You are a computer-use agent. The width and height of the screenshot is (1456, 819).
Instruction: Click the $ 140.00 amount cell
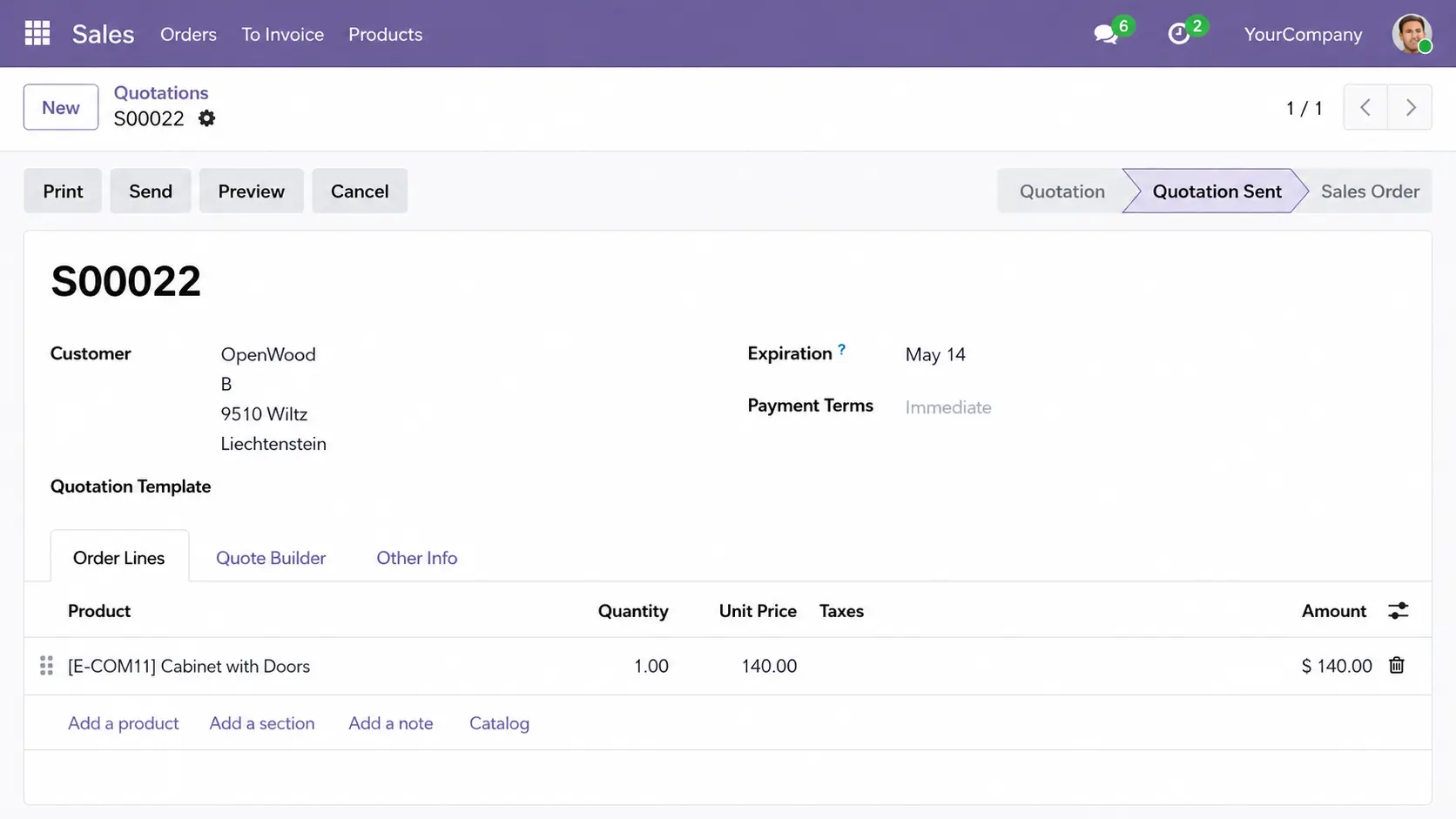(x=1337, y=666)
